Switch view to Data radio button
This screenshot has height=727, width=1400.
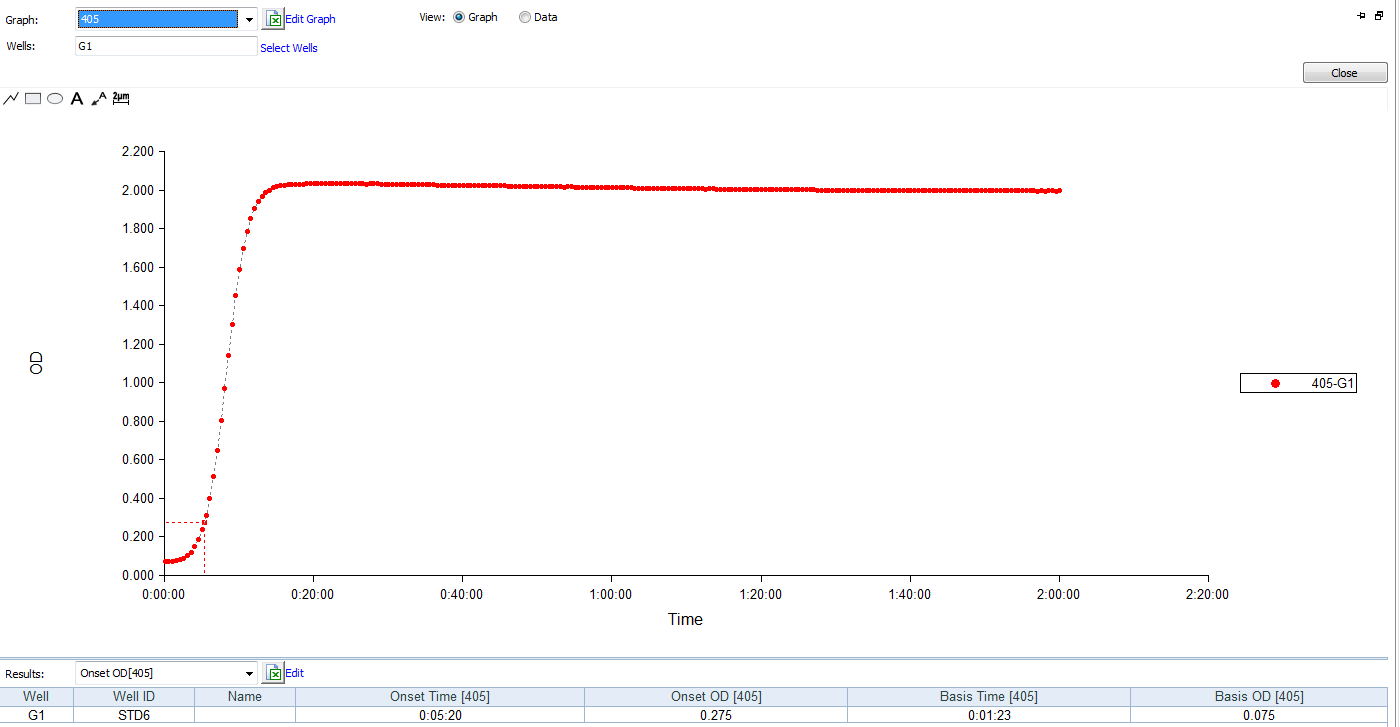(x=525, y=17)
